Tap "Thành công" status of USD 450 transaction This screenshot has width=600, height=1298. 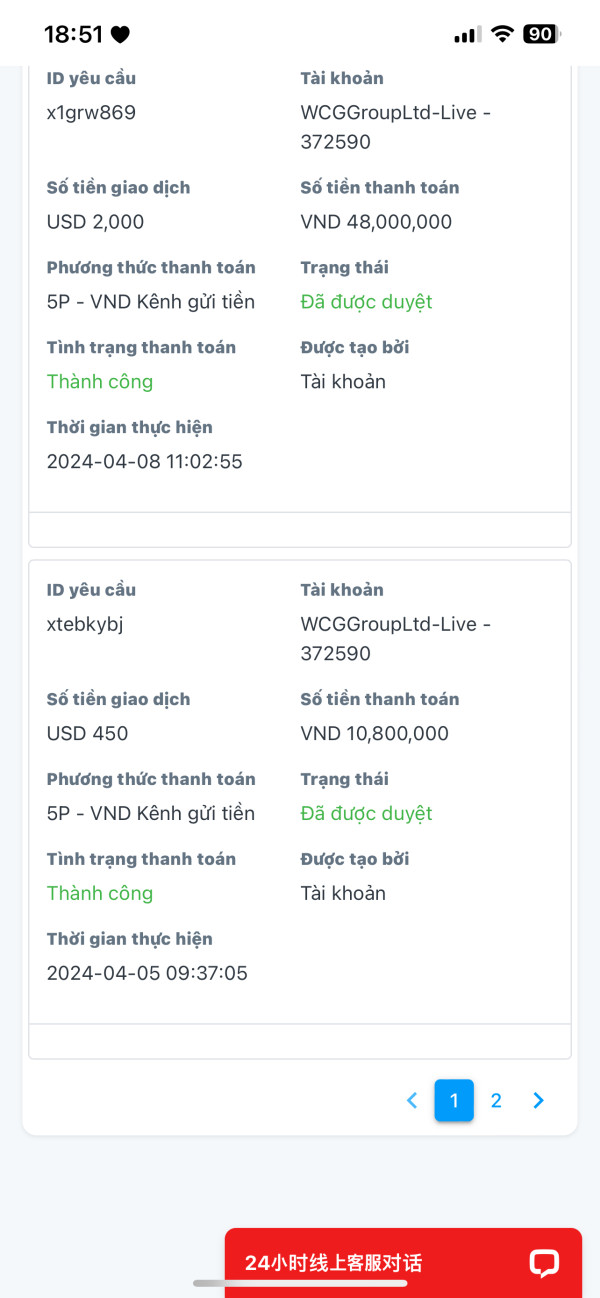pyautogui.click(x=100, y=893)
